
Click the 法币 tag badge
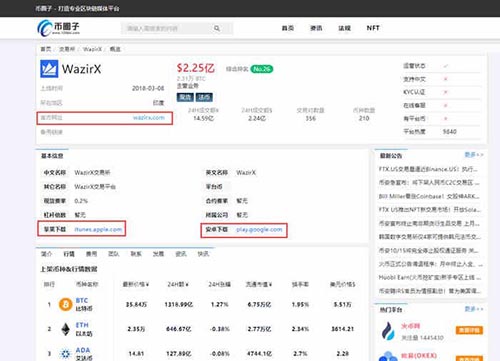pyautogui.click(x=204, y=97)
